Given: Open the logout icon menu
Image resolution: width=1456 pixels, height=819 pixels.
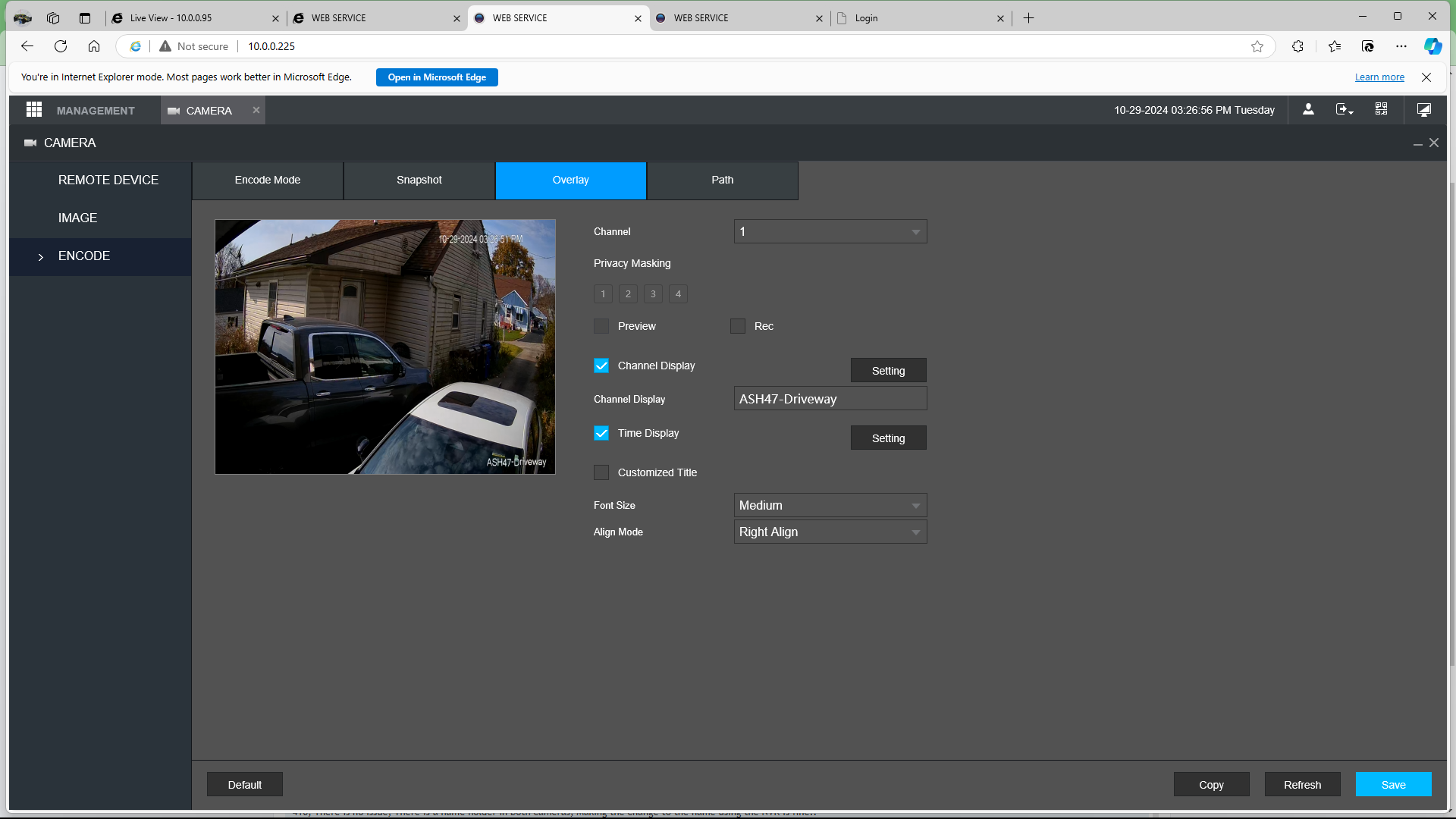Looking at the screenshot, I should (1345, 110).
